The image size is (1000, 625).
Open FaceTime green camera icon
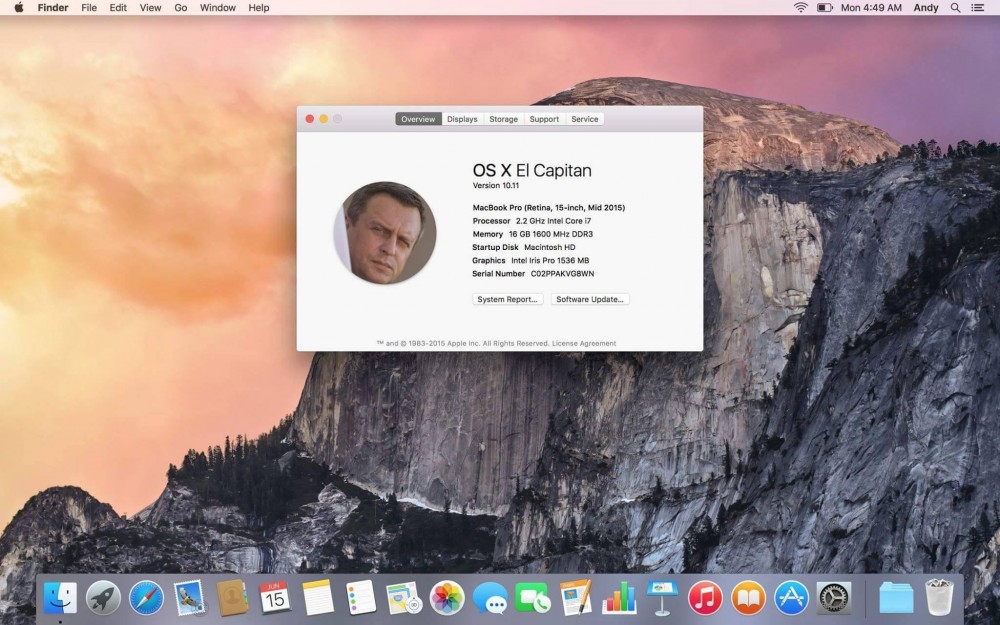[533, 598]
